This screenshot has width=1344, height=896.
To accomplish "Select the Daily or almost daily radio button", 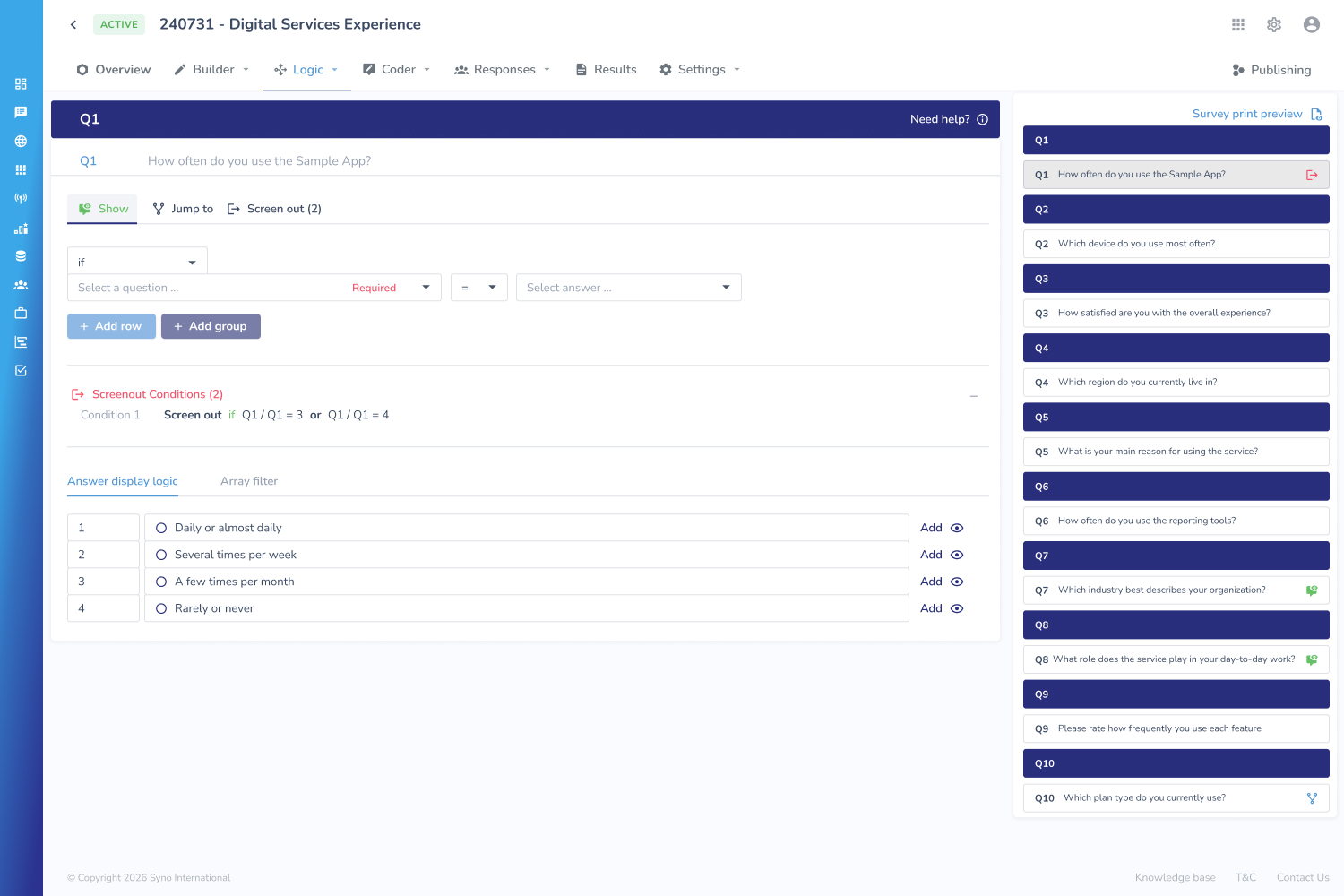I will [x=161, y=528].
